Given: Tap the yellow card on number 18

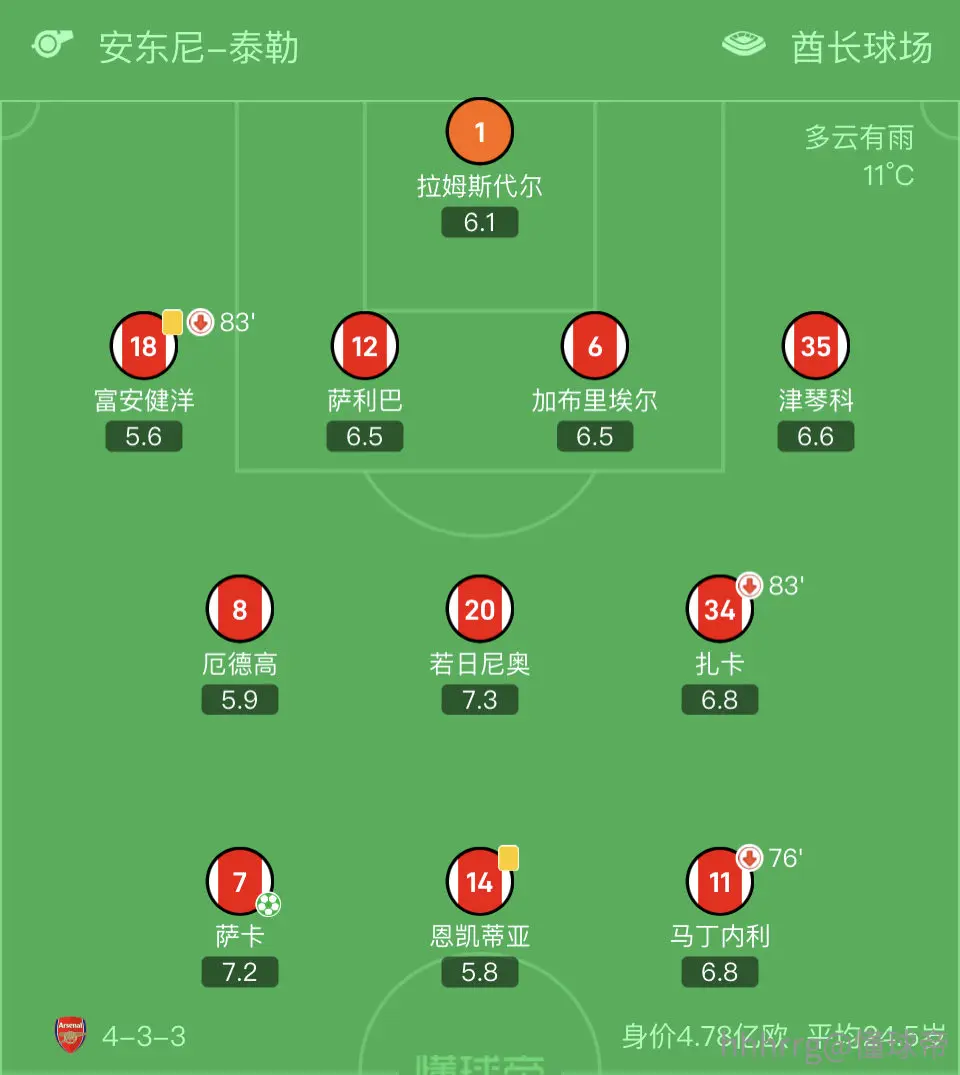Looking at the screenshot, I should pyautogui.click(x=172, y=322).
